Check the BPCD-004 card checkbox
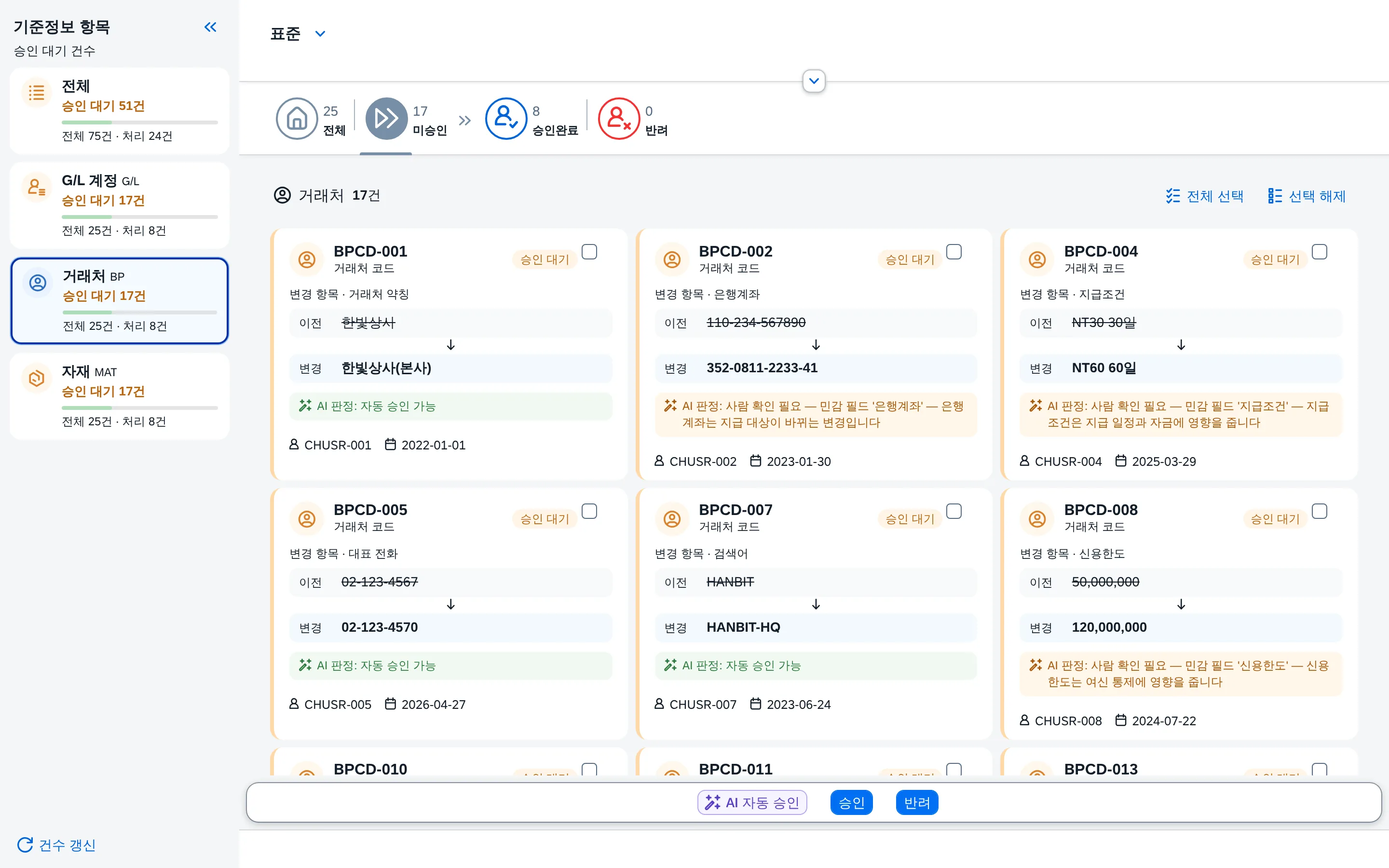This screenshot has height=868, width=1389. pyautogui.click(x=1319, y=252)
